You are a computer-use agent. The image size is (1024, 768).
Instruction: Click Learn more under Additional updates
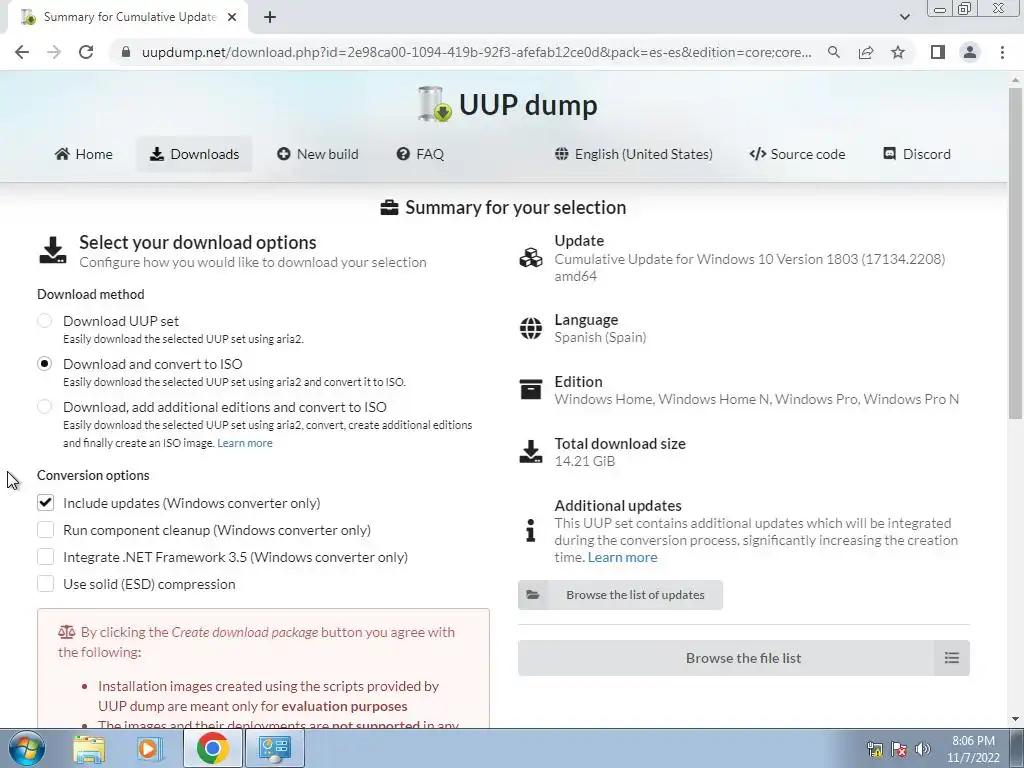[622, 557]
